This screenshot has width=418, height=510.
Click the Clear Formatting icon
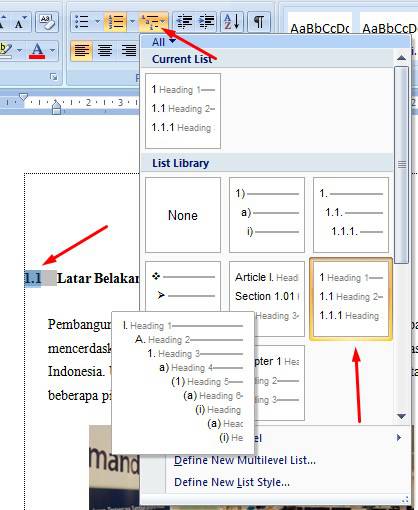(x=47, y=22)
